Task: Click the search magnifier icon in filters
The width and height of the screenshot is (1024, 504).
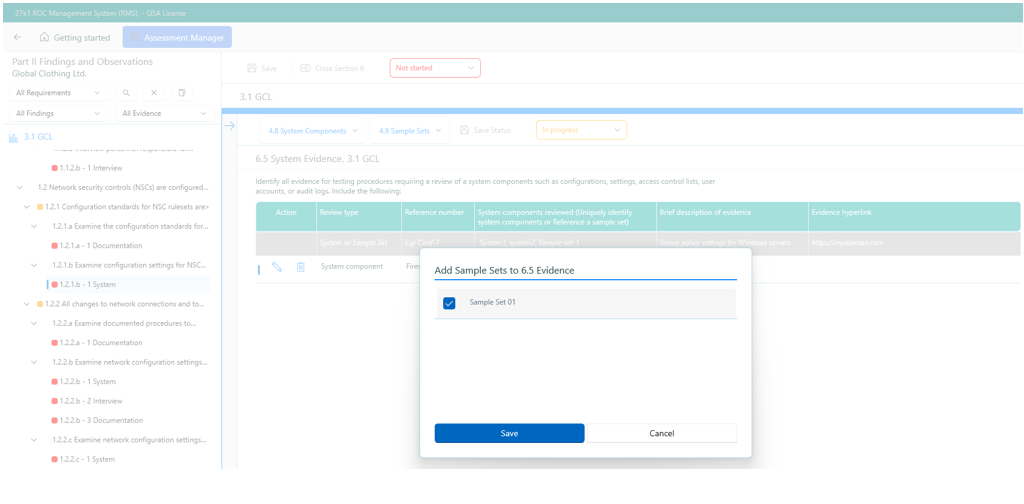Action: pyautogui.click(x=126, y=93)
